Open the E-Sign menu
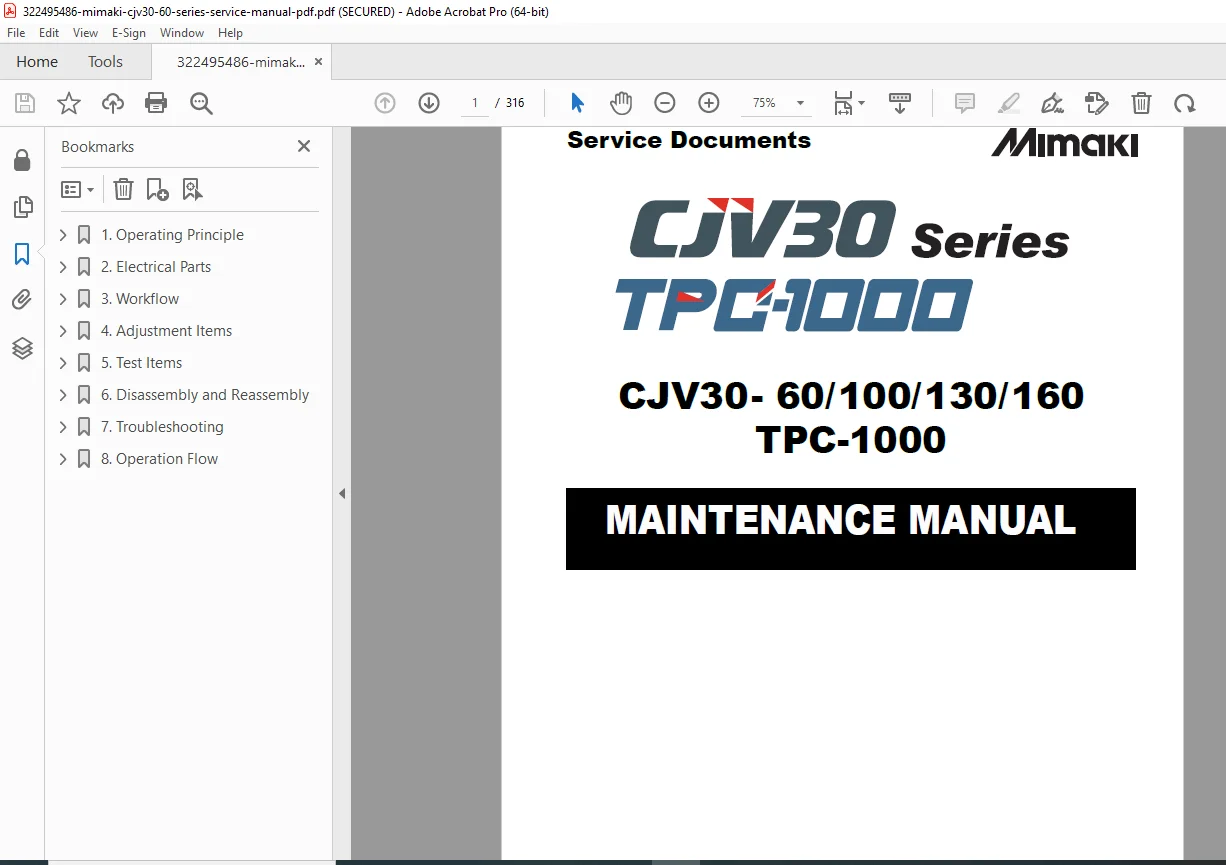1226x865 pixels. [x=129, y=33]
